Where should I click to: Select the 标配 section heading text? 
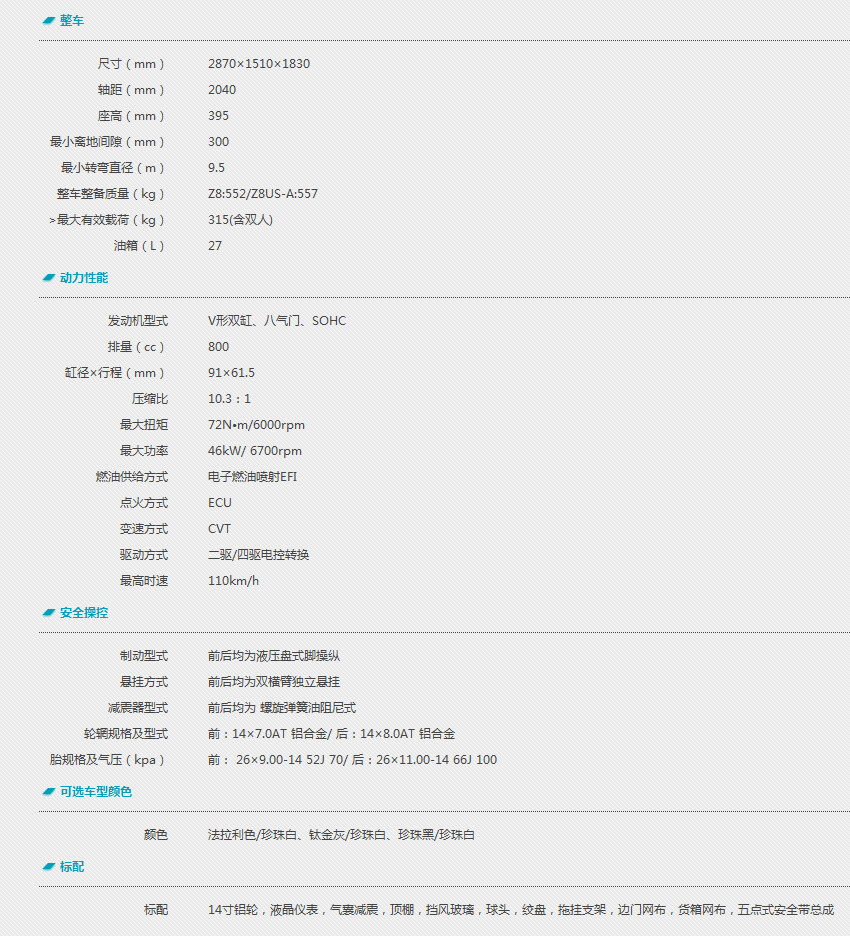72,867
